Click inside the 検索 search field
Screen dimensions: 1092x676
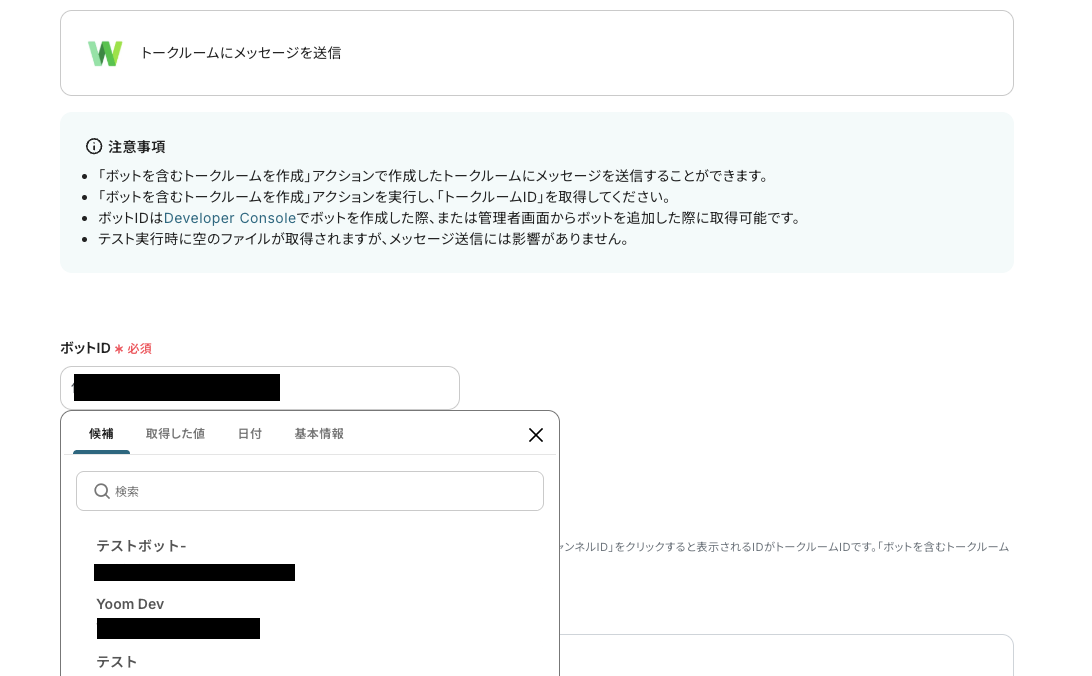(310, 491)
